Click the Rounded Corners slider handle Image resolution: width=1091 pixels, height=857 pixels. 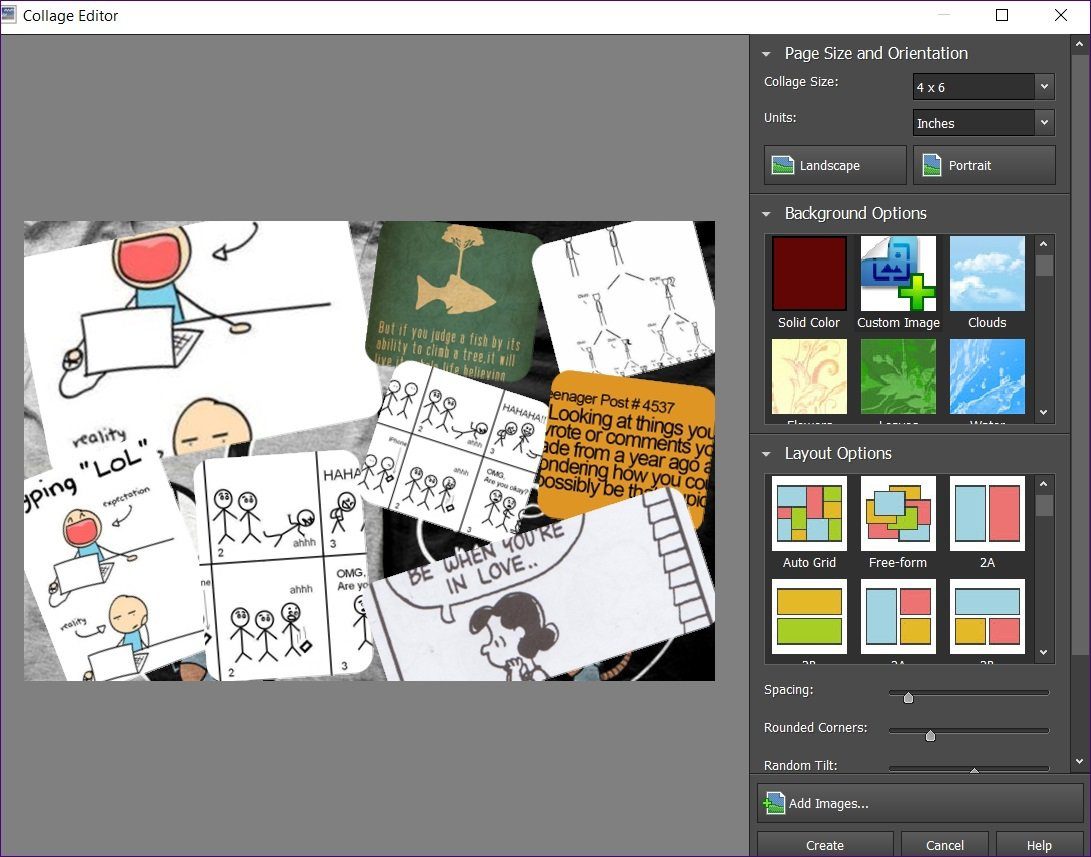coord(930,735)
